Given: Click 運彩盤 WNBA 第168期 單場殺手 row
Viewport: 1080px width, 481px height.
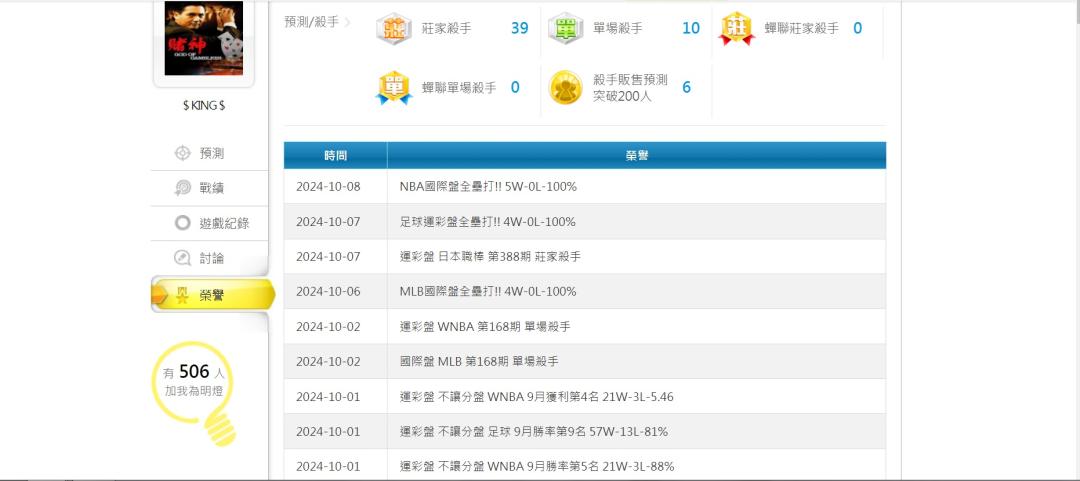Looking at the screenshot, I should (585, 327).
